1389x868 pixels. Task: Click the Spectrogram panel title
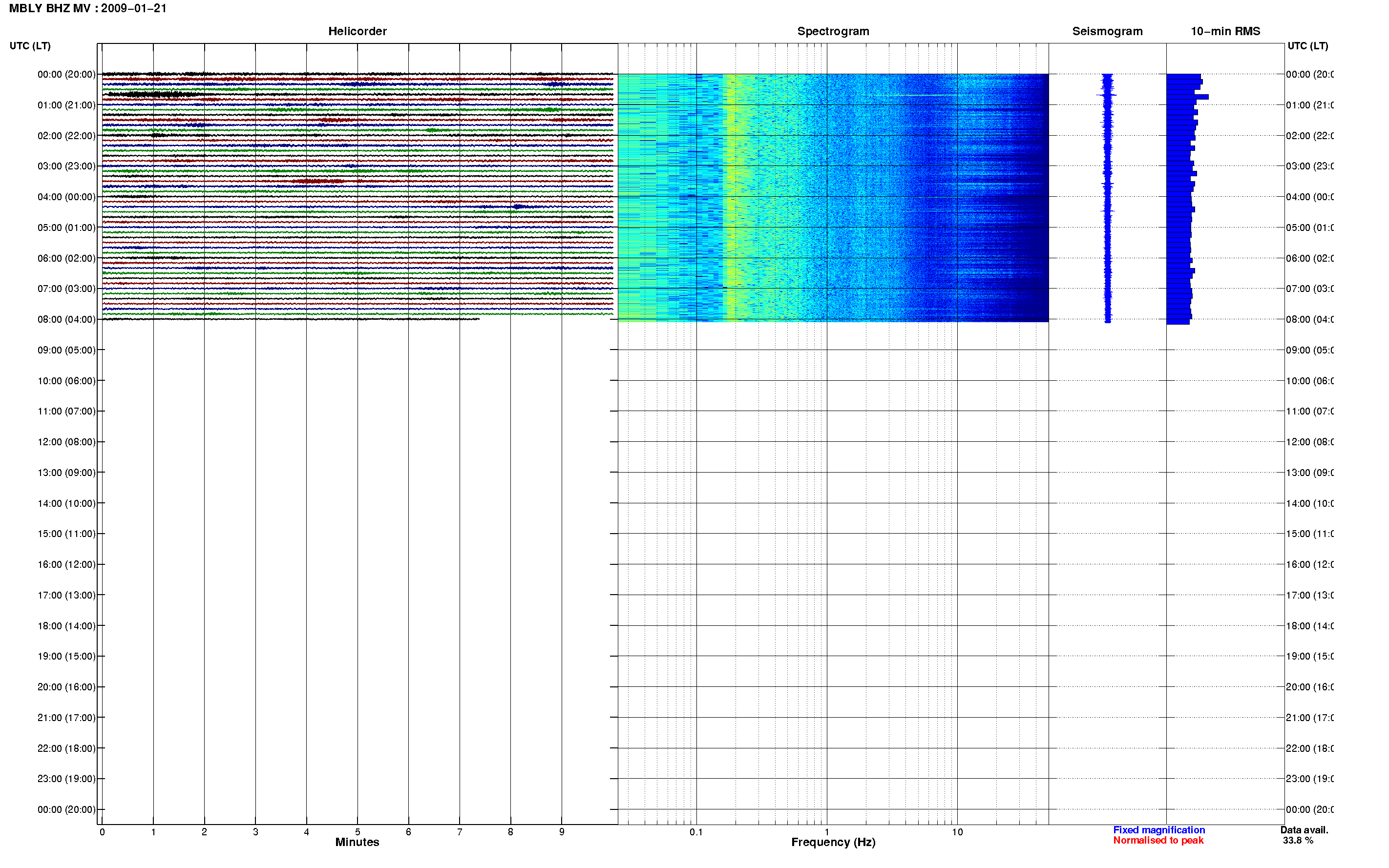click(833, 31)
